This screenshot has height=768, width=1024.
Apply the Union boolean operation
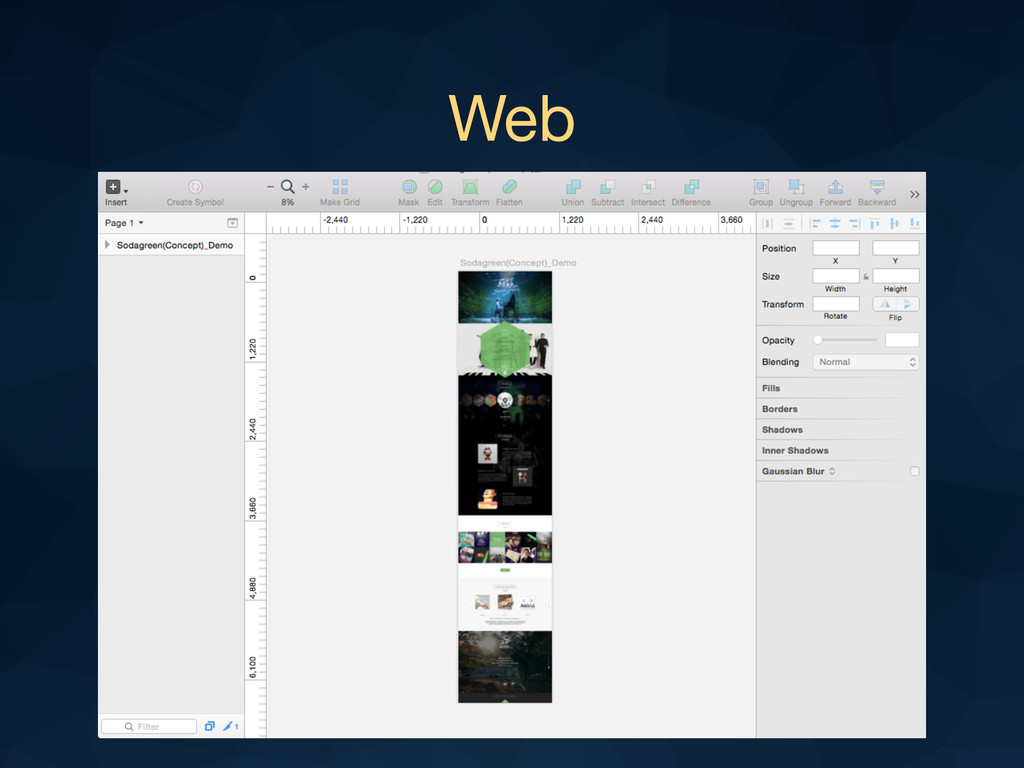(x=573, y=187)
